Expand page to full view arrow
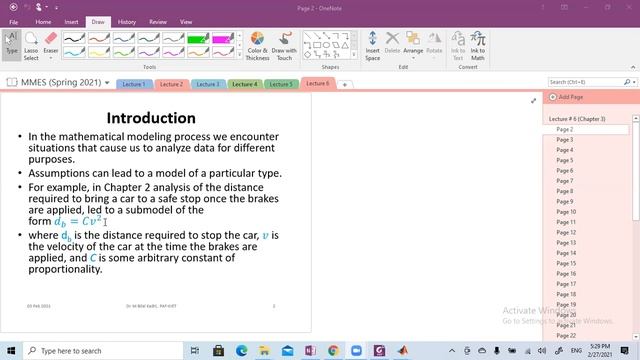Image resolution: width=640 pixels, height=360 pixels. (x=533, y=101)
